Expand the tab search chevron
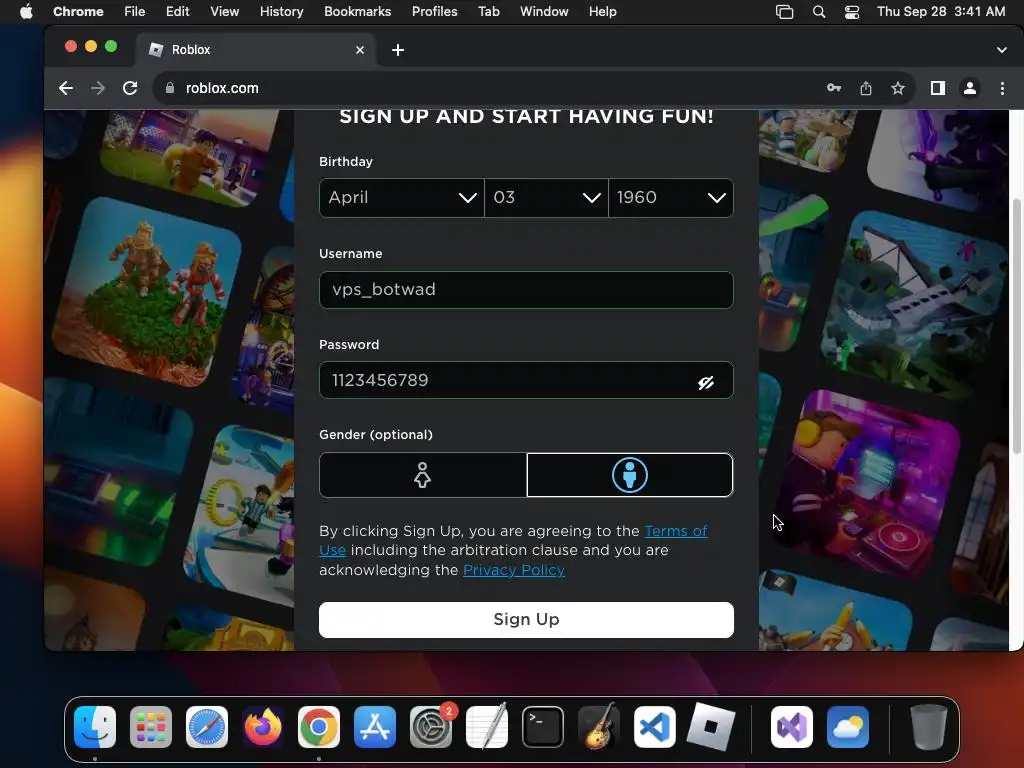 [x=1002, y=50]
